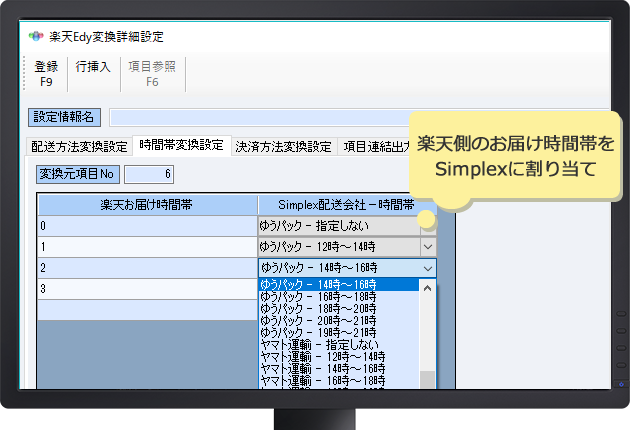Choose ヤマト運輸－14時～16時 in the list
The width and height of the screenshot is (630, 430).
(x=339, y=369)
